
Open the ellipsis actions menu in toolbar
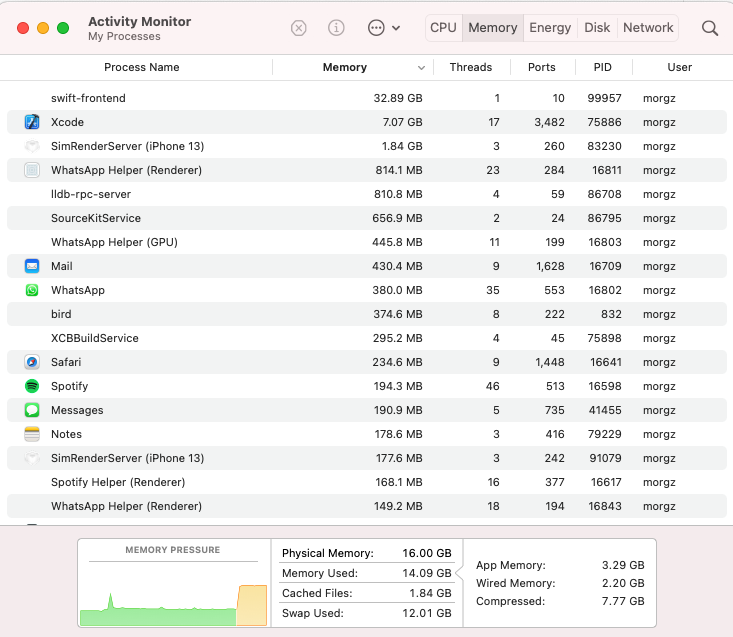click(383, 28)
